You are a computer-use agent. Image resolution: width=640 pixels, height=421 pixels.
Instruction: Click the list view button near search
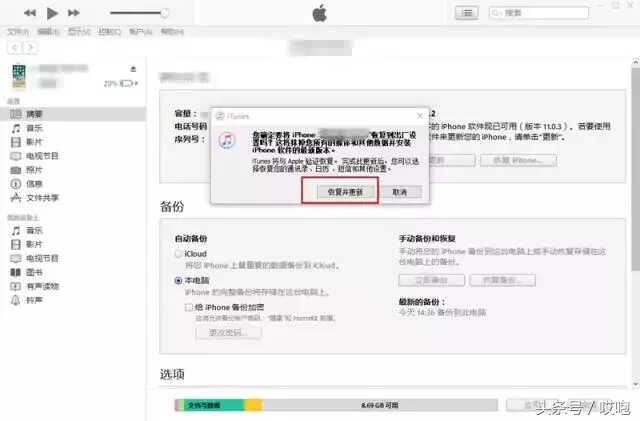point(467,13)
